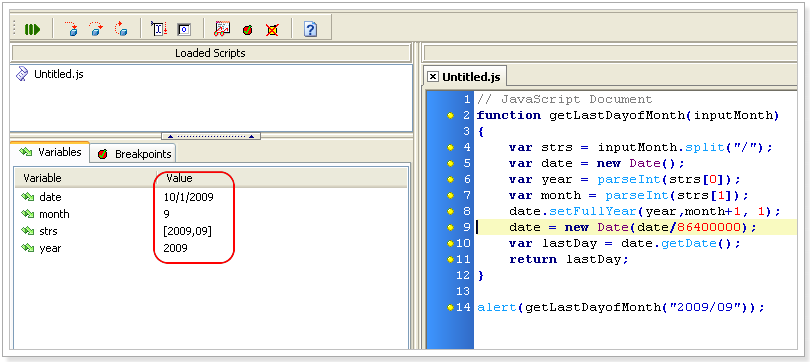
Task: Click the Value column header
Action: (x=179, y=178)
